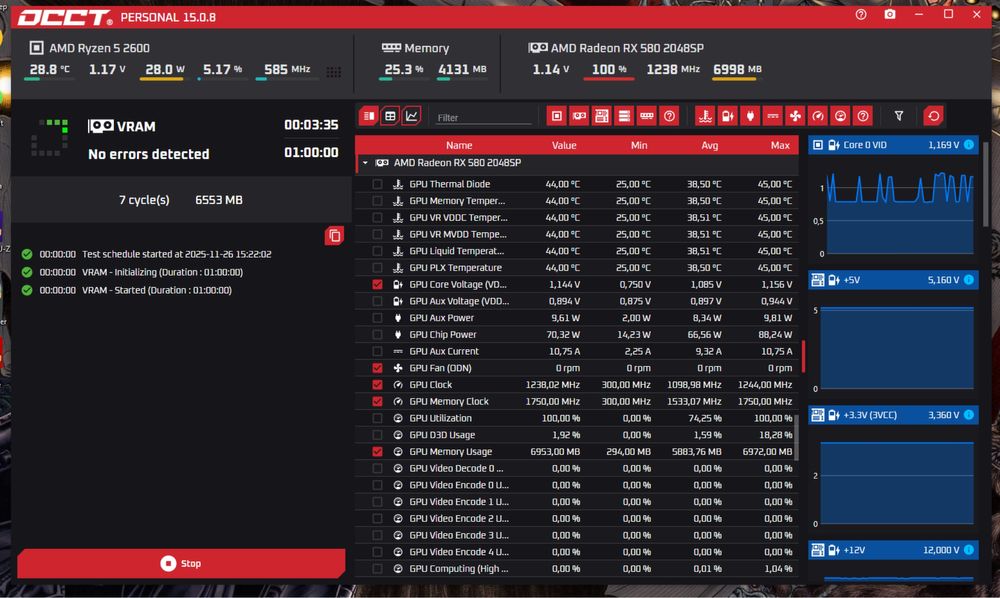
Task: Check the GPU Chip Power checkbox
Action: click(x=378, y=335)
